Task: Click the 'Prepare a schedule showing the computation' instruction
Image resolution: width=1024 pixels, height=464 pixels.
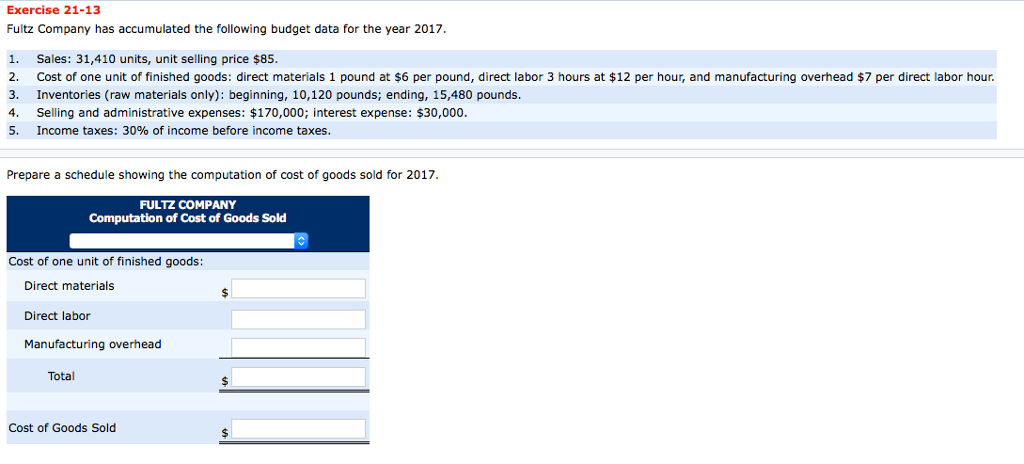Action: click(223, 175)
